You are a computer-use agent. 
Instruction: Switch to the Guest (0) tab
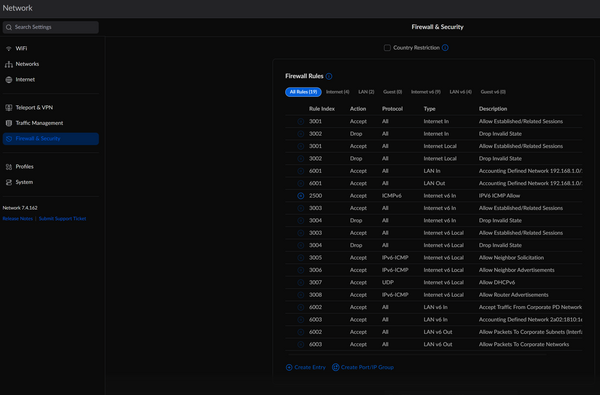(393, 92)
